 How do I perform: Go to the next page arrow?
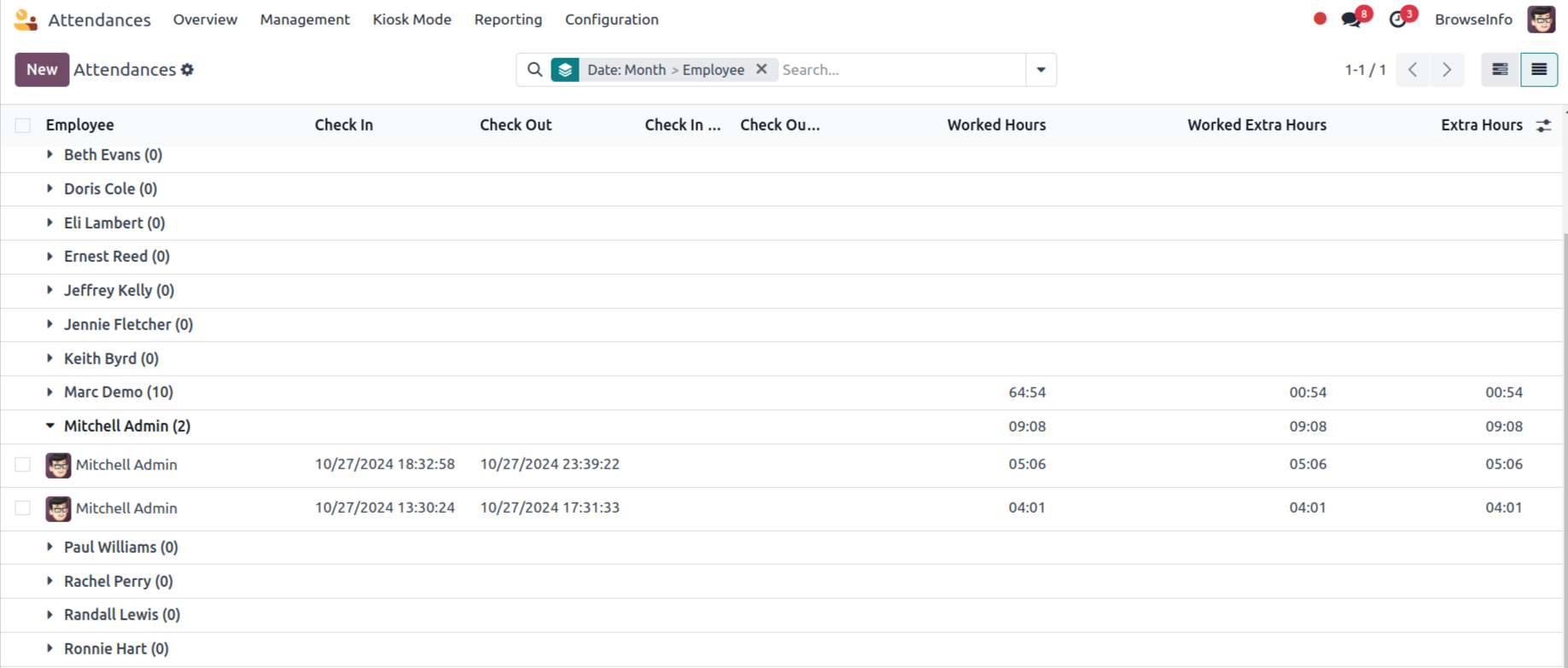tap(1447, 70)
